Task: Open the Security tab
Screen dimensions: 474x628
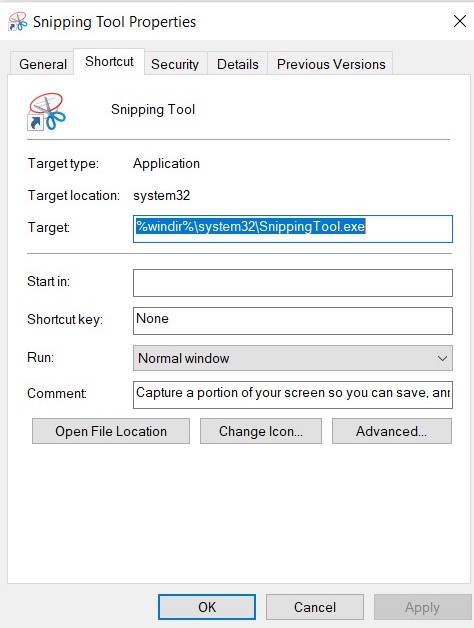Action: tap(175, 64)
